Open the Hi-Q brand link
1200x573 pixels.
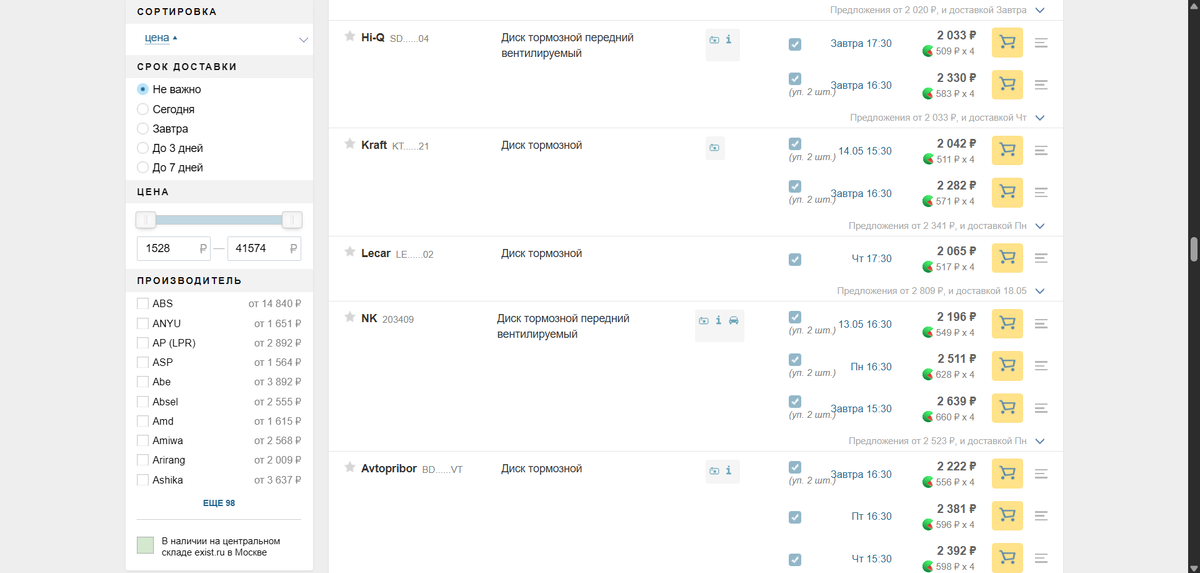(372, 37)
